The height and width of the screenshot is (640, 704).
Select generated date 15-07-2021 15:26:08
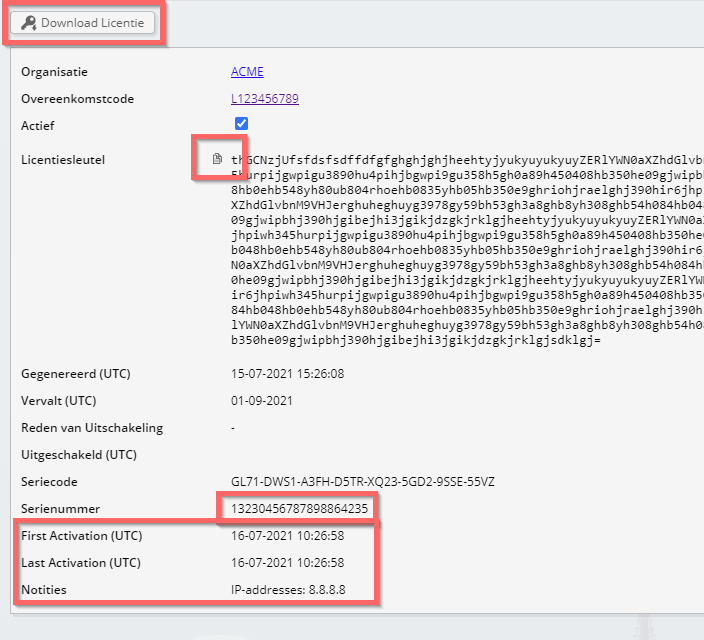coord(287,374)
